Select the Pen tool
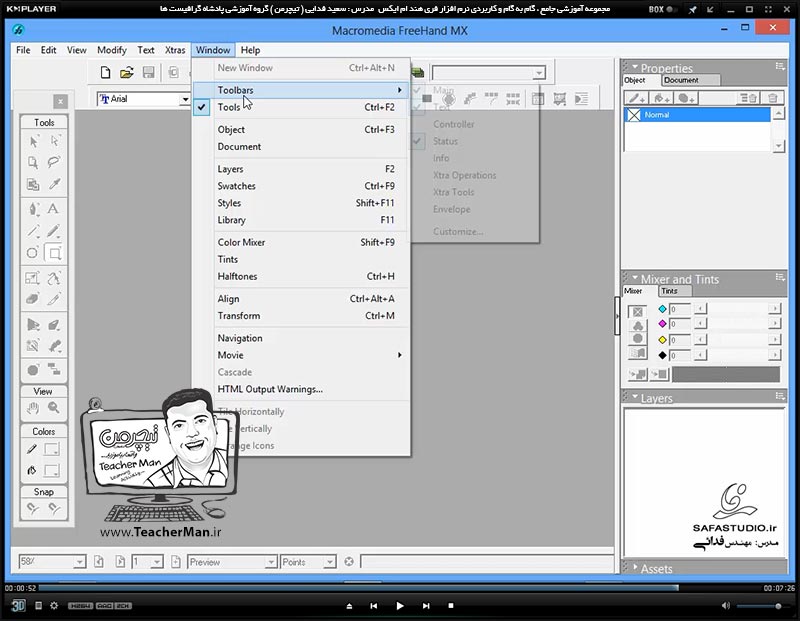The image size is (800, 621). [34, 209]
